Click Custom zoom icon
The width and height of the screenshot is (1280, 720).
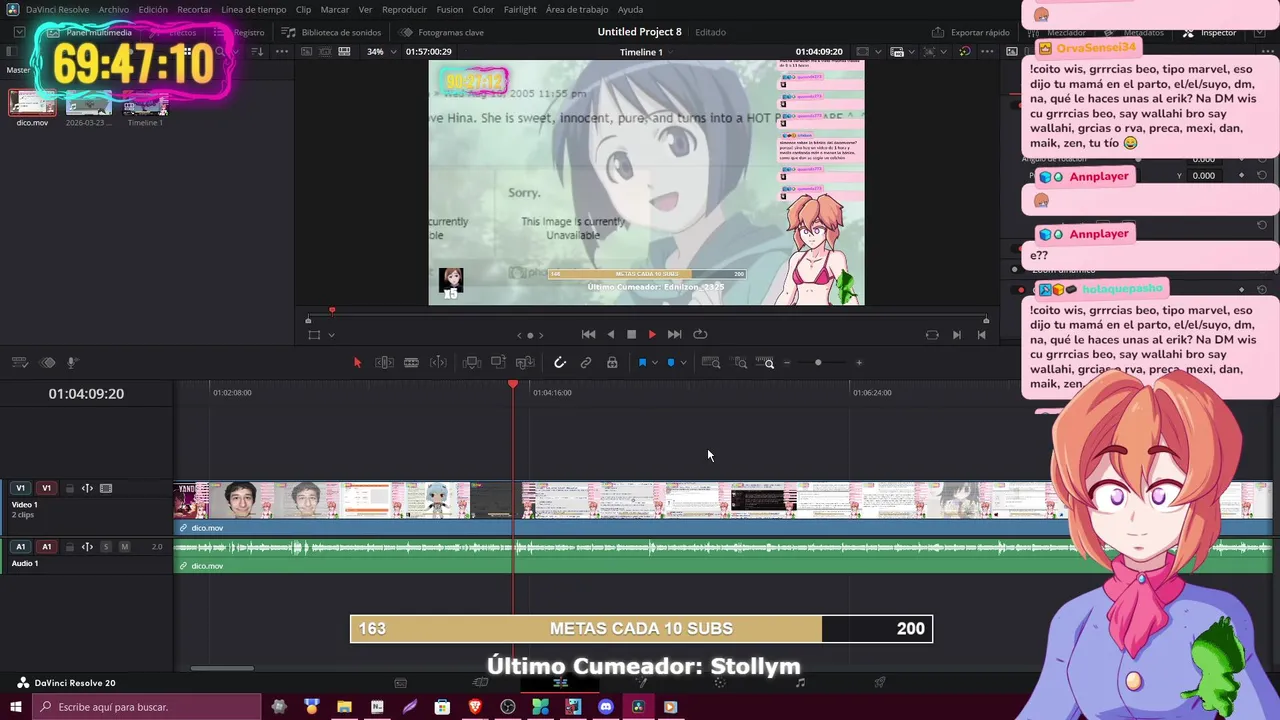point(765,363)
